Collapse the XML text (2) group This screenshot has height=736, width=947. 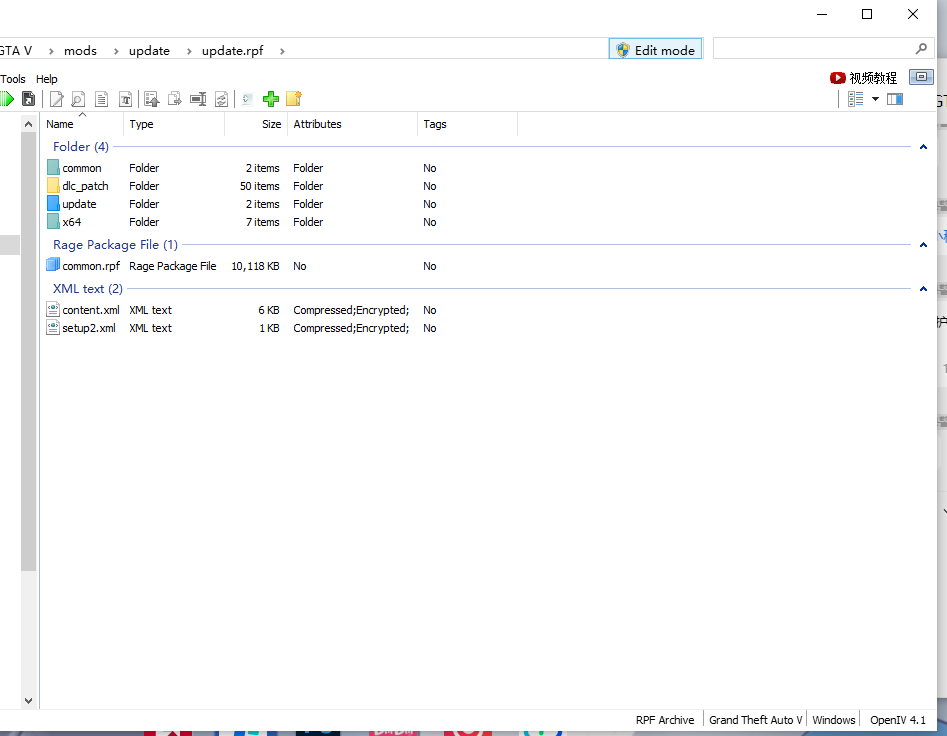[x=923, y=289]
